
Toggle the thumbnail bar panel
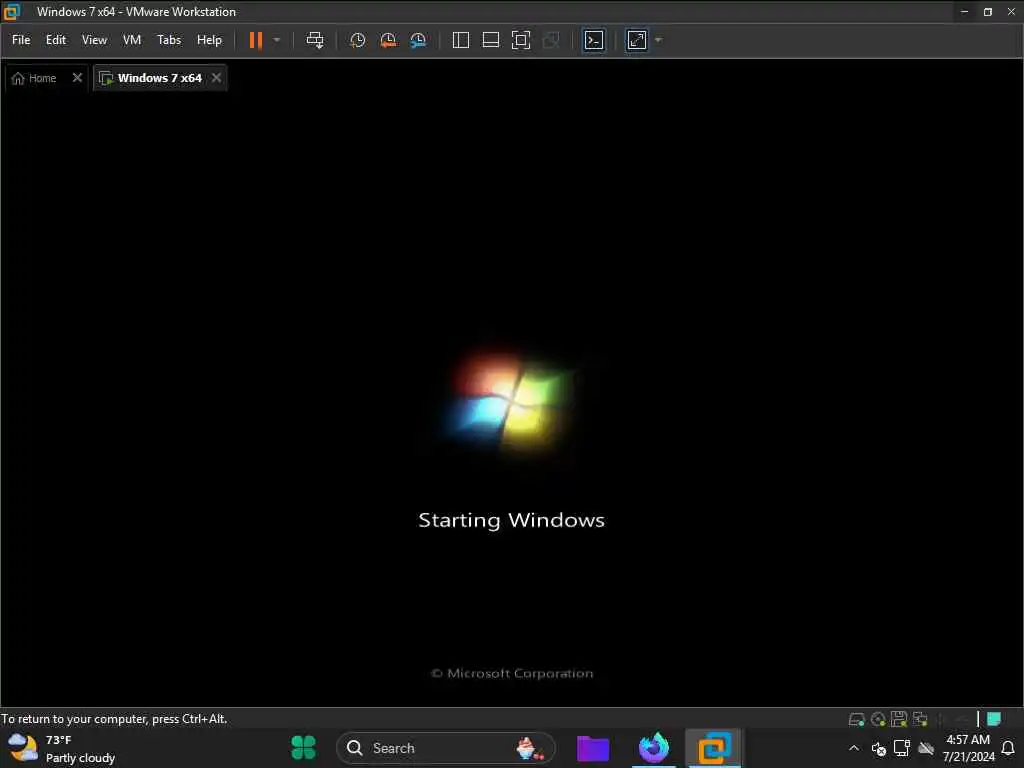click(490, 40)
